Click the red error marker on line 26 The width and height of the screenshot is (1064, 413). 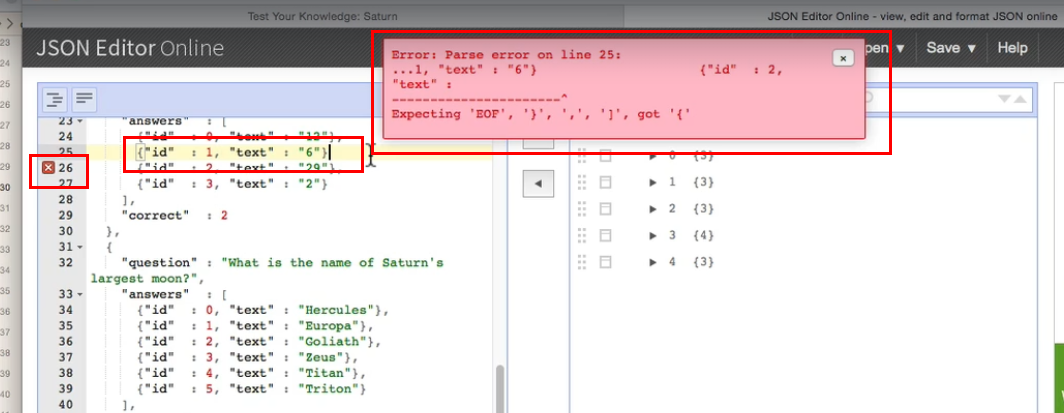(x=48, y=168)
